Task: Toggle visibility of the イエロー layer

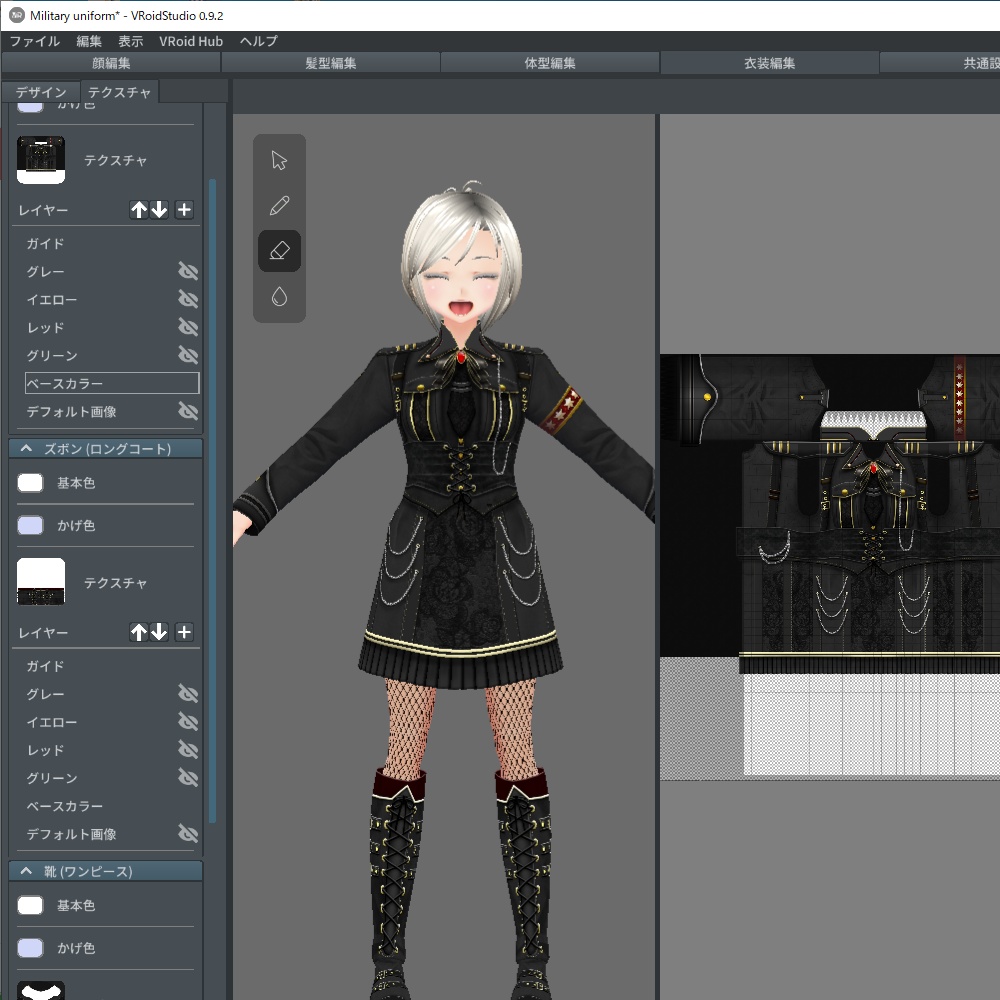Action: 188,299
